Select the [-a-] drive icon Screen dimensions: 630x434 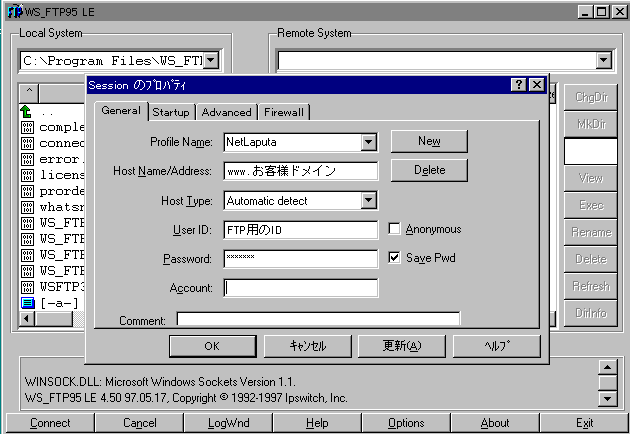(27, 303)
